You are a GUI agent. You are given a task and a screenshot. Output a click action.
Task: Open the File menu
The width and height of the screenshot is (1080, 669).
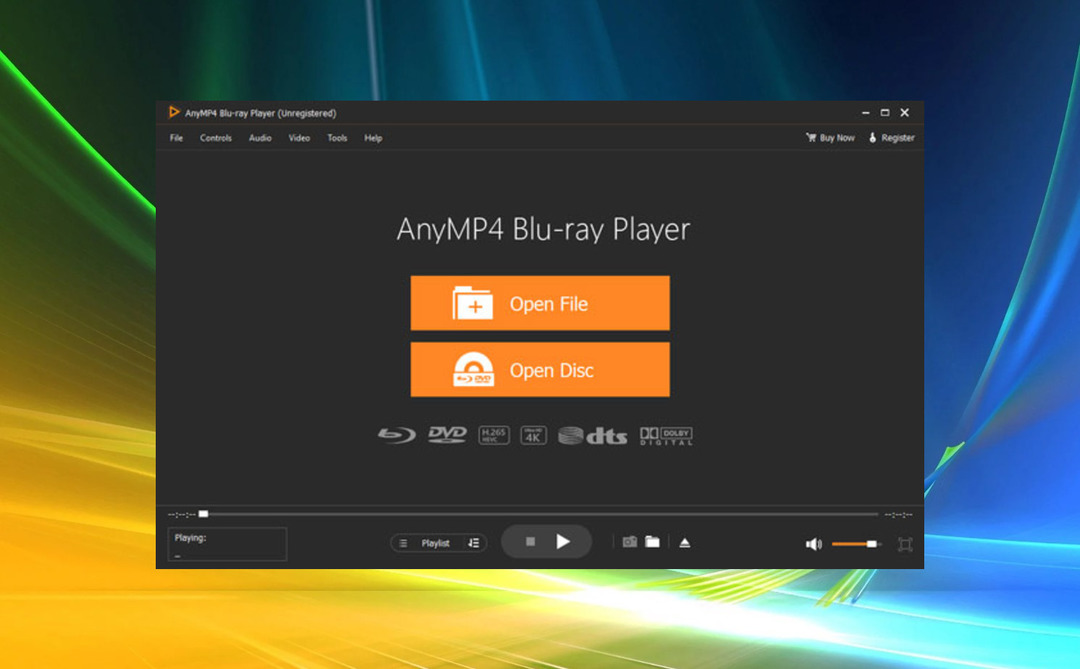[x=176, y=138]
